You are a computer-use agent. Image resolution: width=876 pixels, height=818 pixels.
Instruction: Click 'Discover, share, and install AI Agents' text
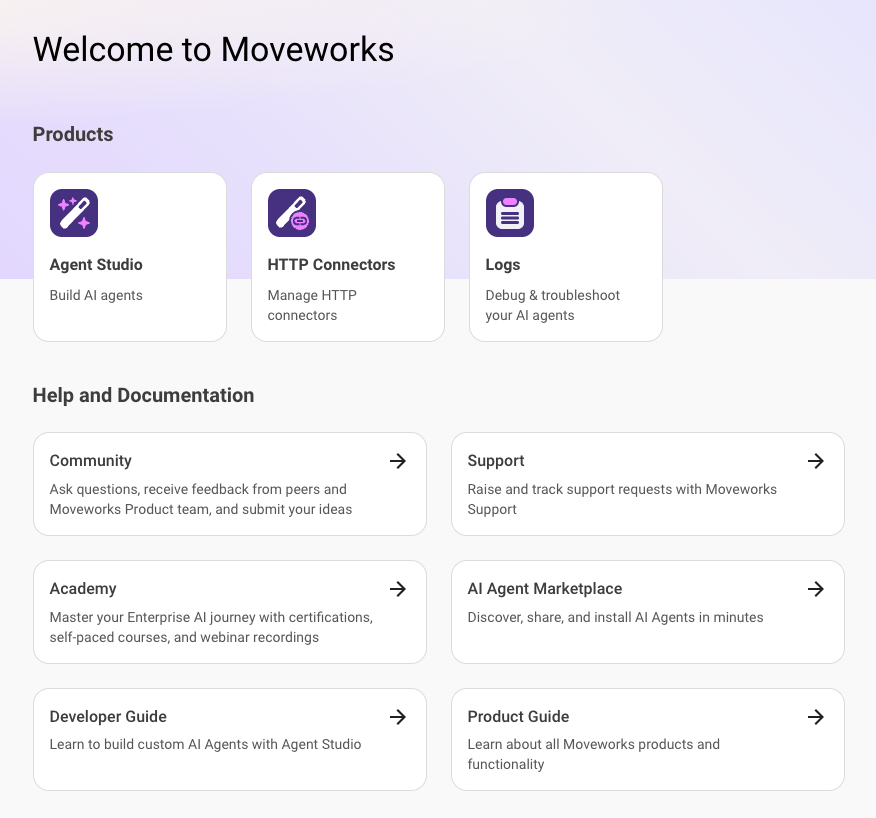pyautogui.click(x=615, y=617)
